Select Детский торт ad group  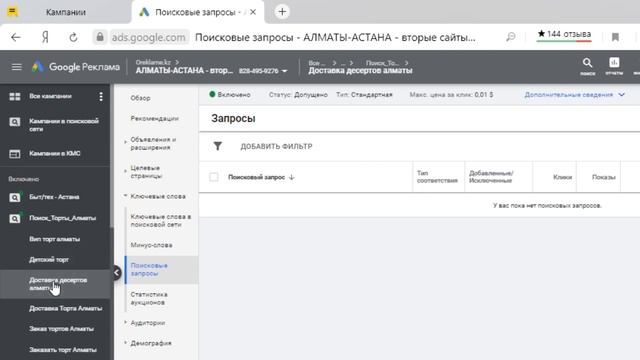pos(49,260)
